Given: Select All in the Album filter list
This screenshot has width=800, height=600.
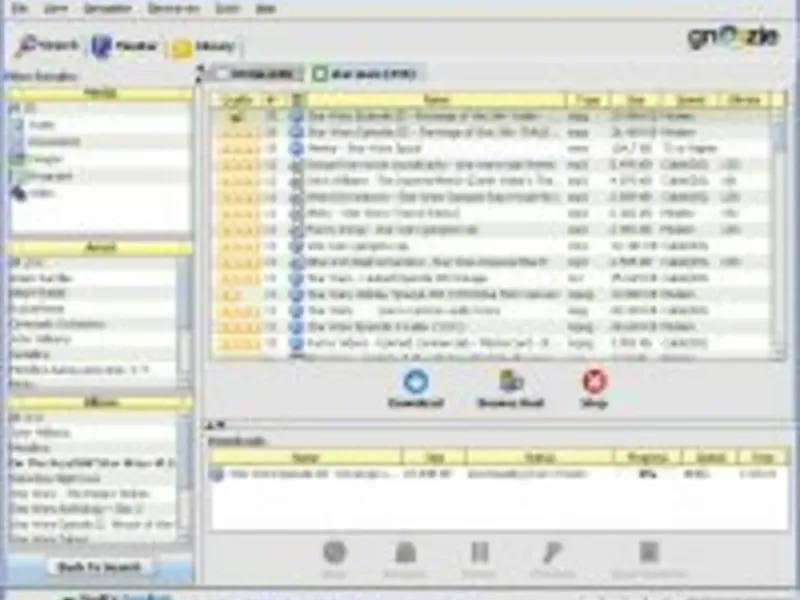Looking at the screenshot, I should 93,418.
